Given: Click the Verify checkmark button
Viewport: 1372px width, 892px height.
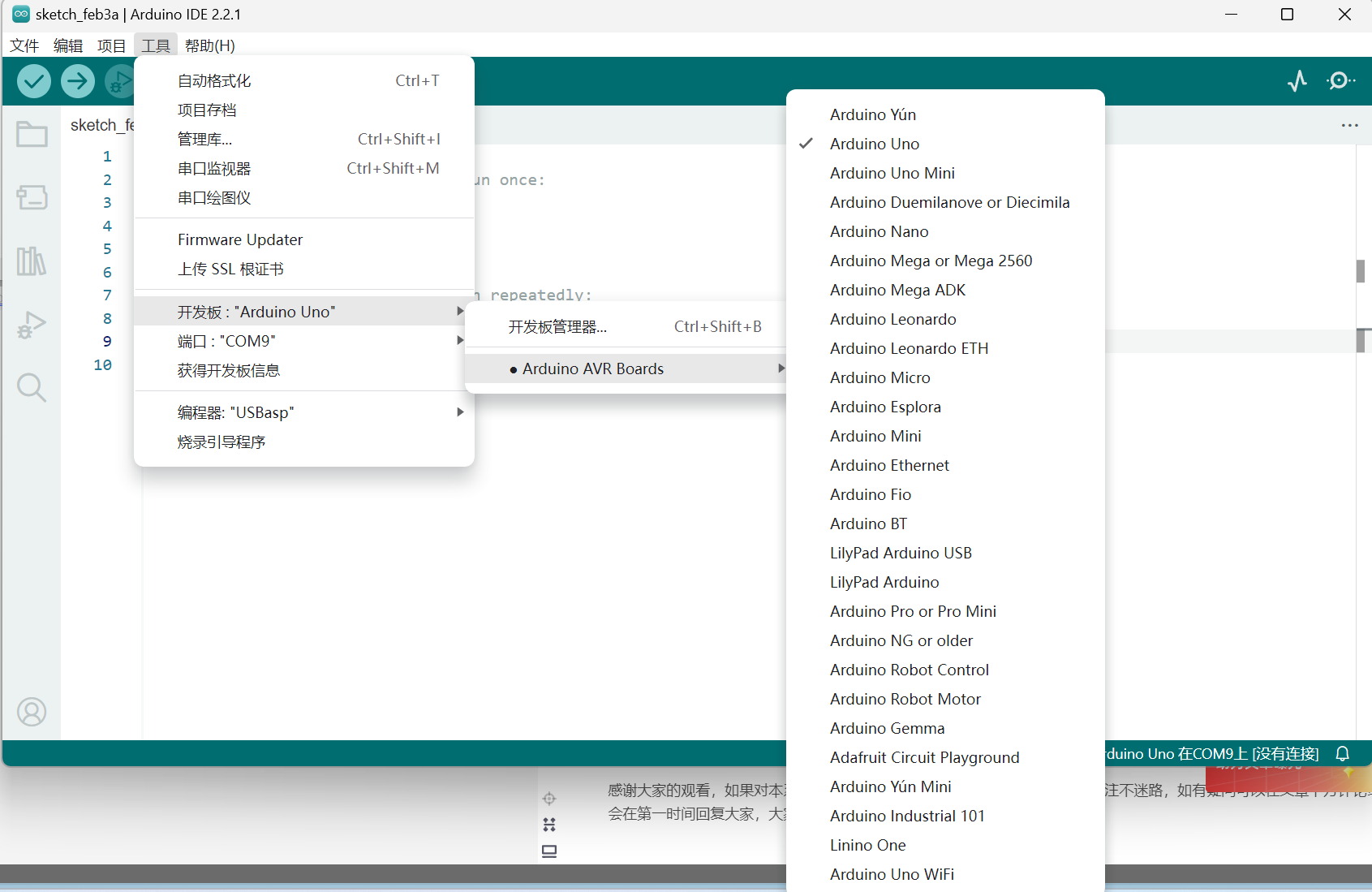Looking at the screenshot, I should (x=34, y=81).
